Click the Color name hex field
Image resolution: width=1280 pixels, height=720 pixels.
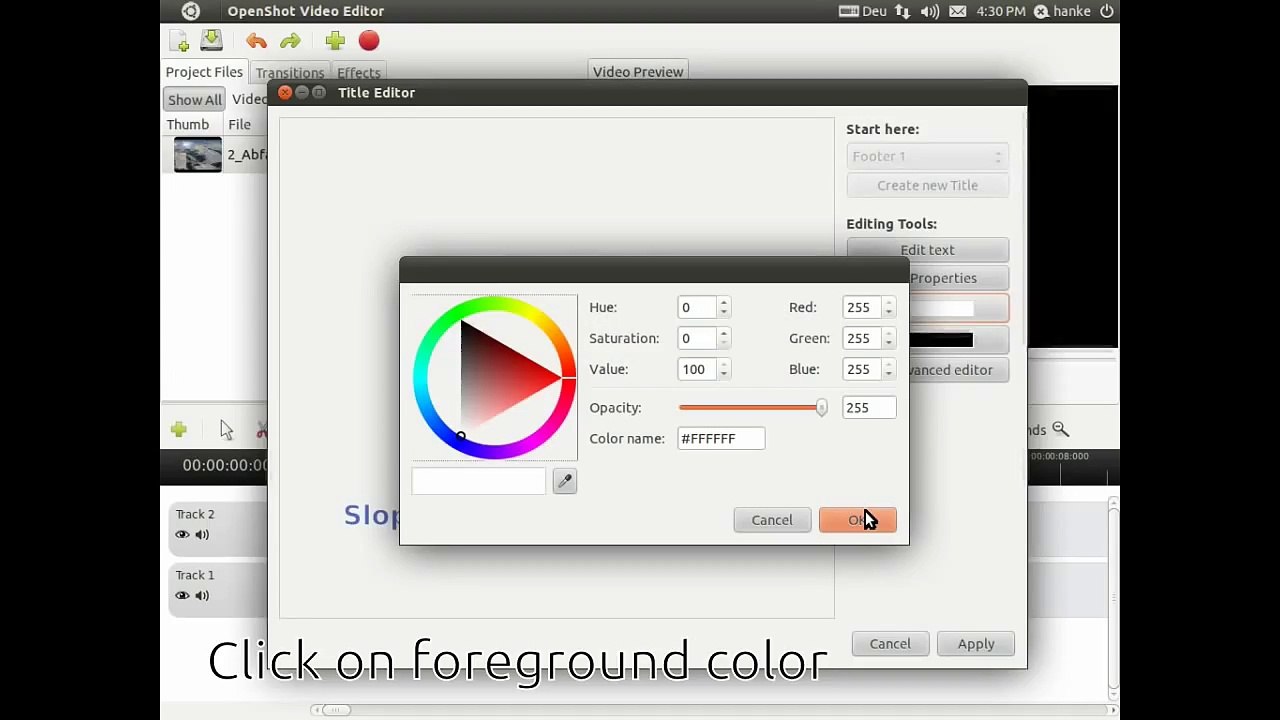click(x=721, y=439)
